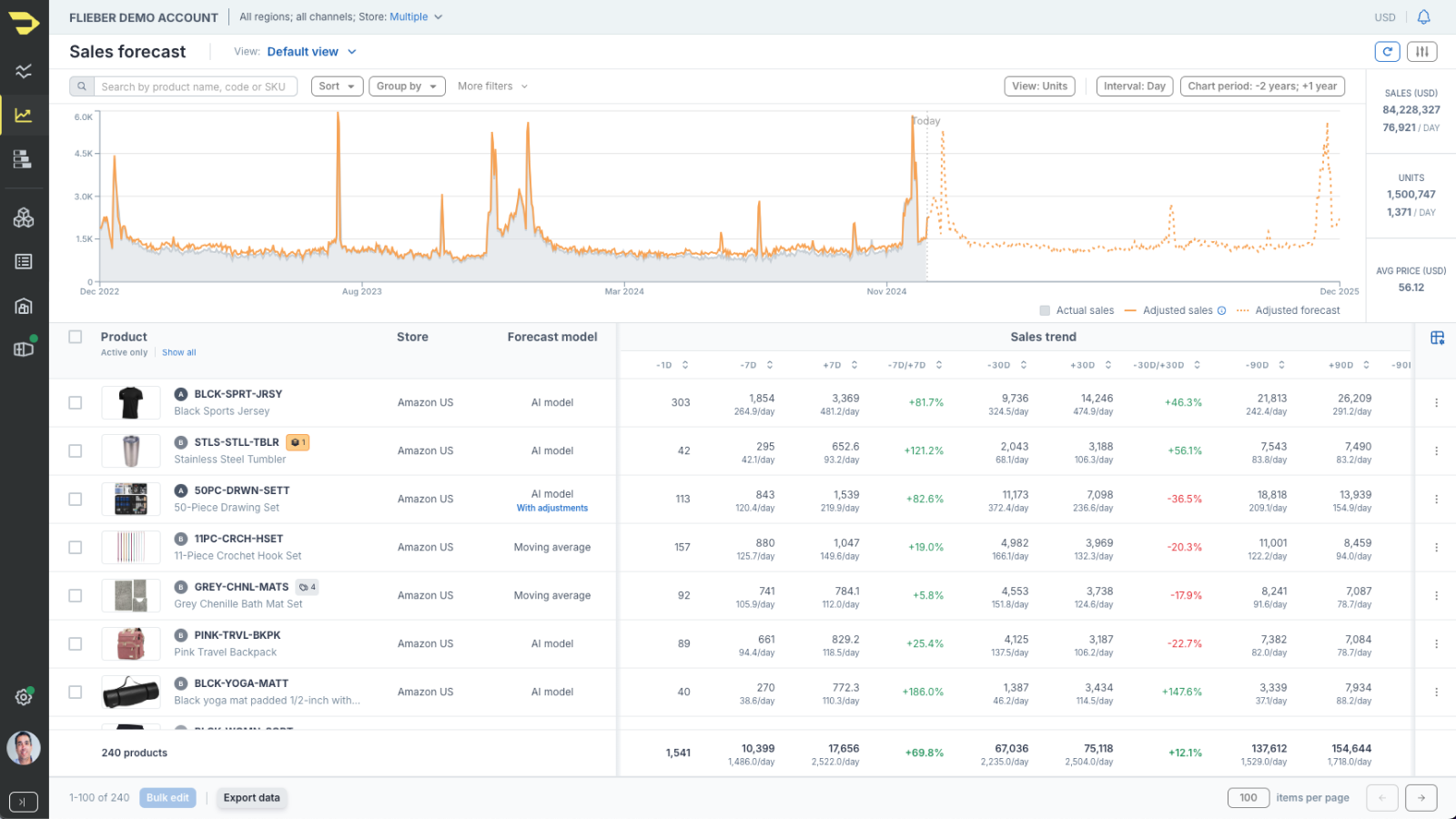Open row options for BLCK-SPRT-JRSY
1456x819 pixels.
pos(1437,402)
